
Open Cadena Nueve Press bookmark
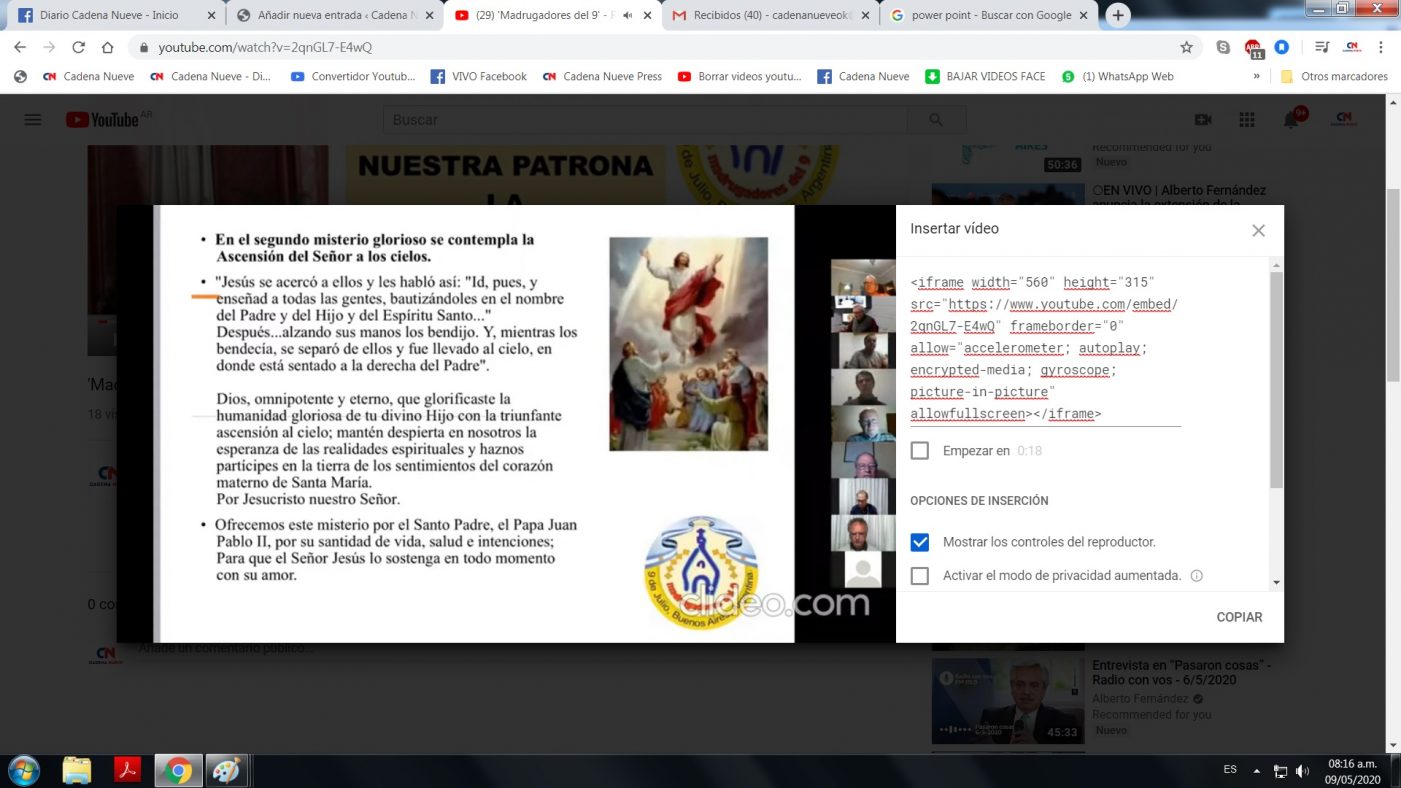tap(602, 76)
